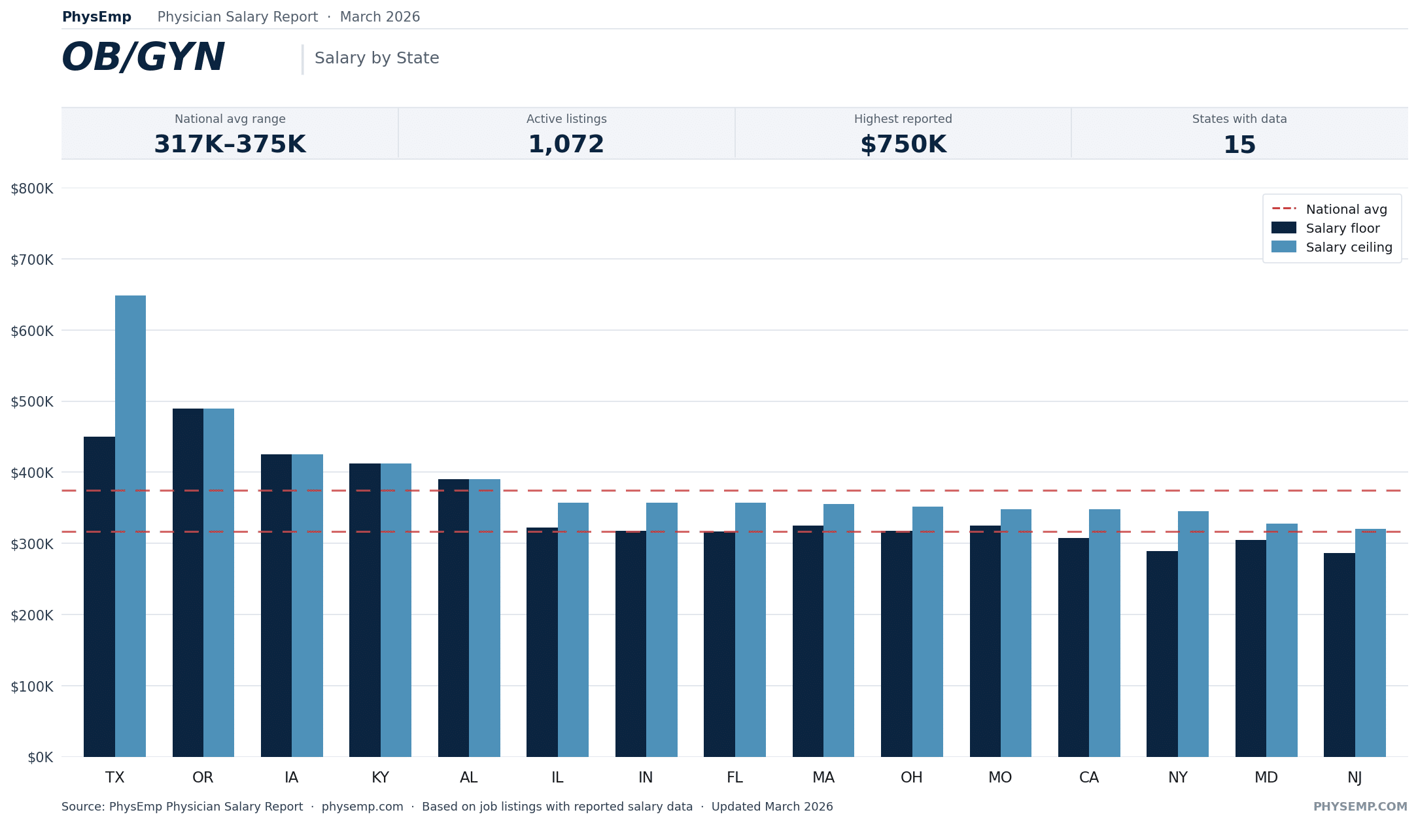Expand the Active listings stat card
This screenshot has width=1418, height=840.
566,133
